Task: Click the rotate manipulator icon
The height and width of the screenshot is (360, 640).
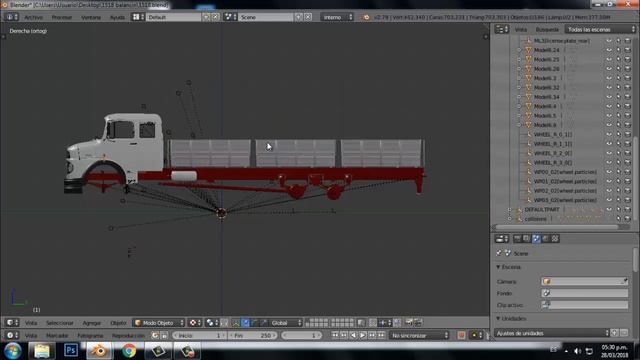Action: (255, 323)
